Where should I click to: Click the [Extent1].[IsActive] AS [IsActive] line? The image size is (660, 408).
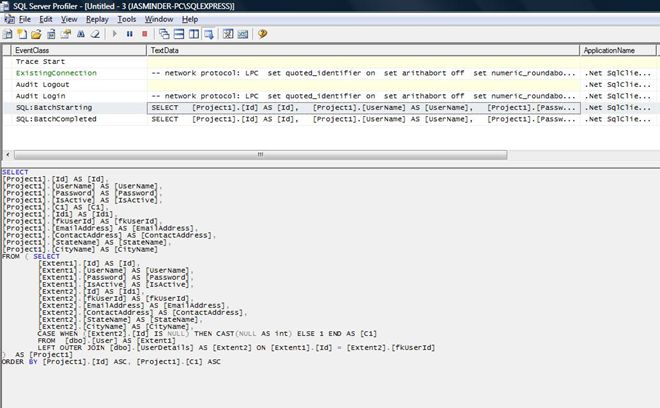[116, 285]
